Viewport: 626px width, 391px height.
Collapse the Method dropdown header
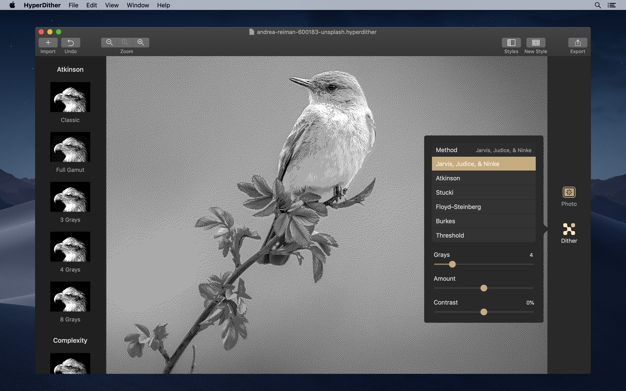pyautogui.click(x=483, y=150)
